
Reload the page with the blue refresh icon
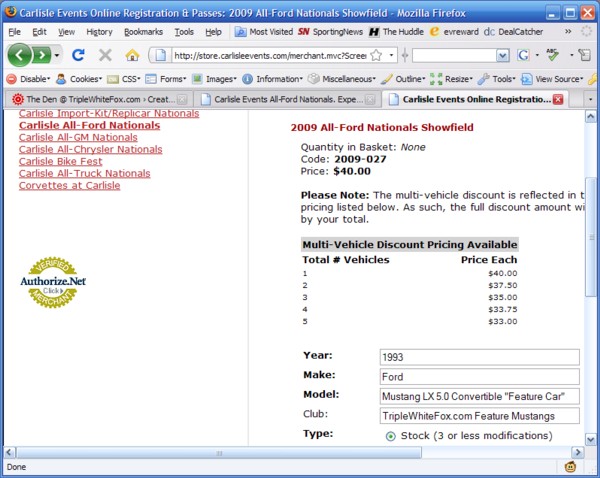point(78,55)
